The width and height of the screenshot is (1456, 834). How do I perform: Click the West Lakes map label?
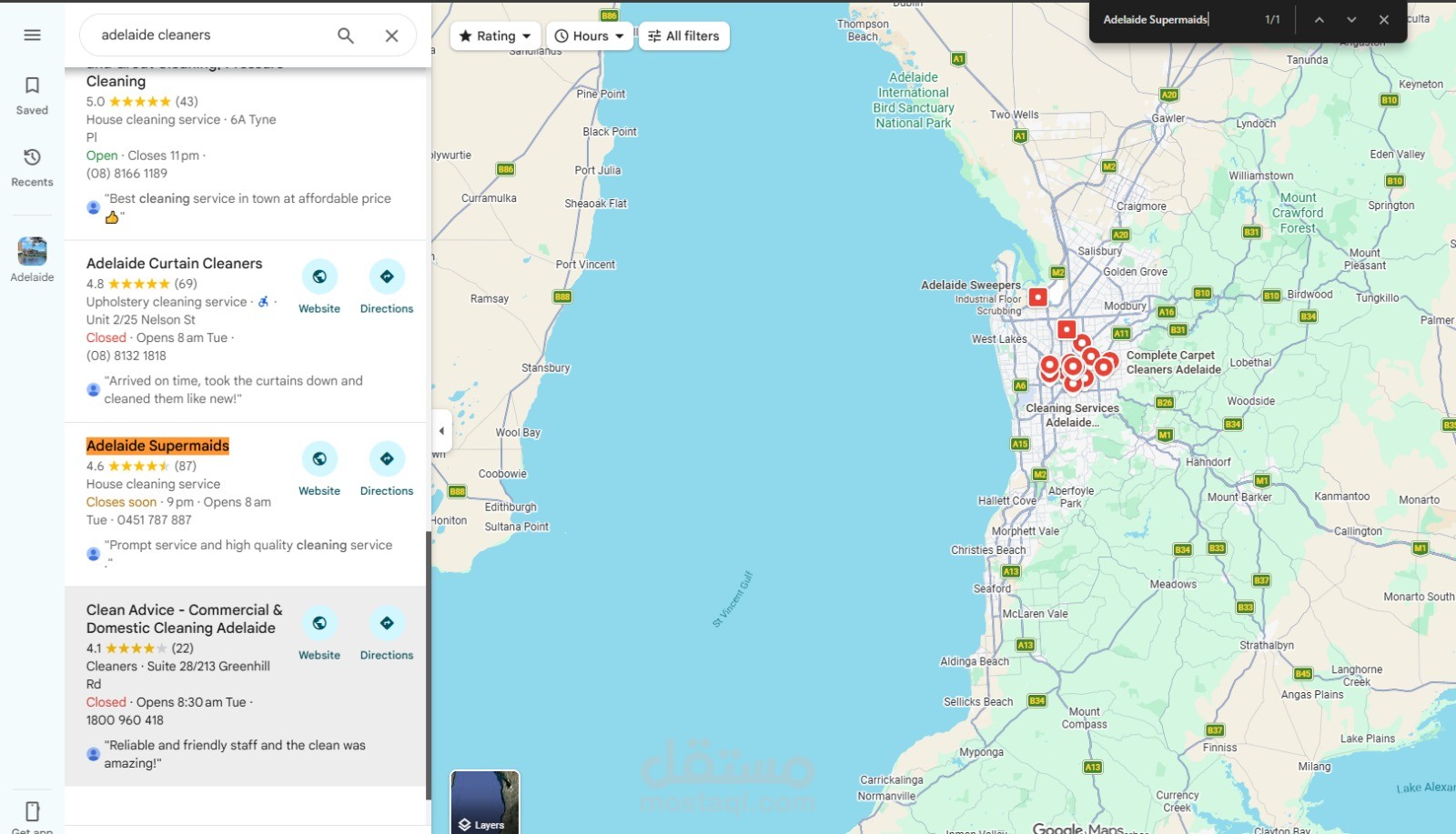[999, 339]
